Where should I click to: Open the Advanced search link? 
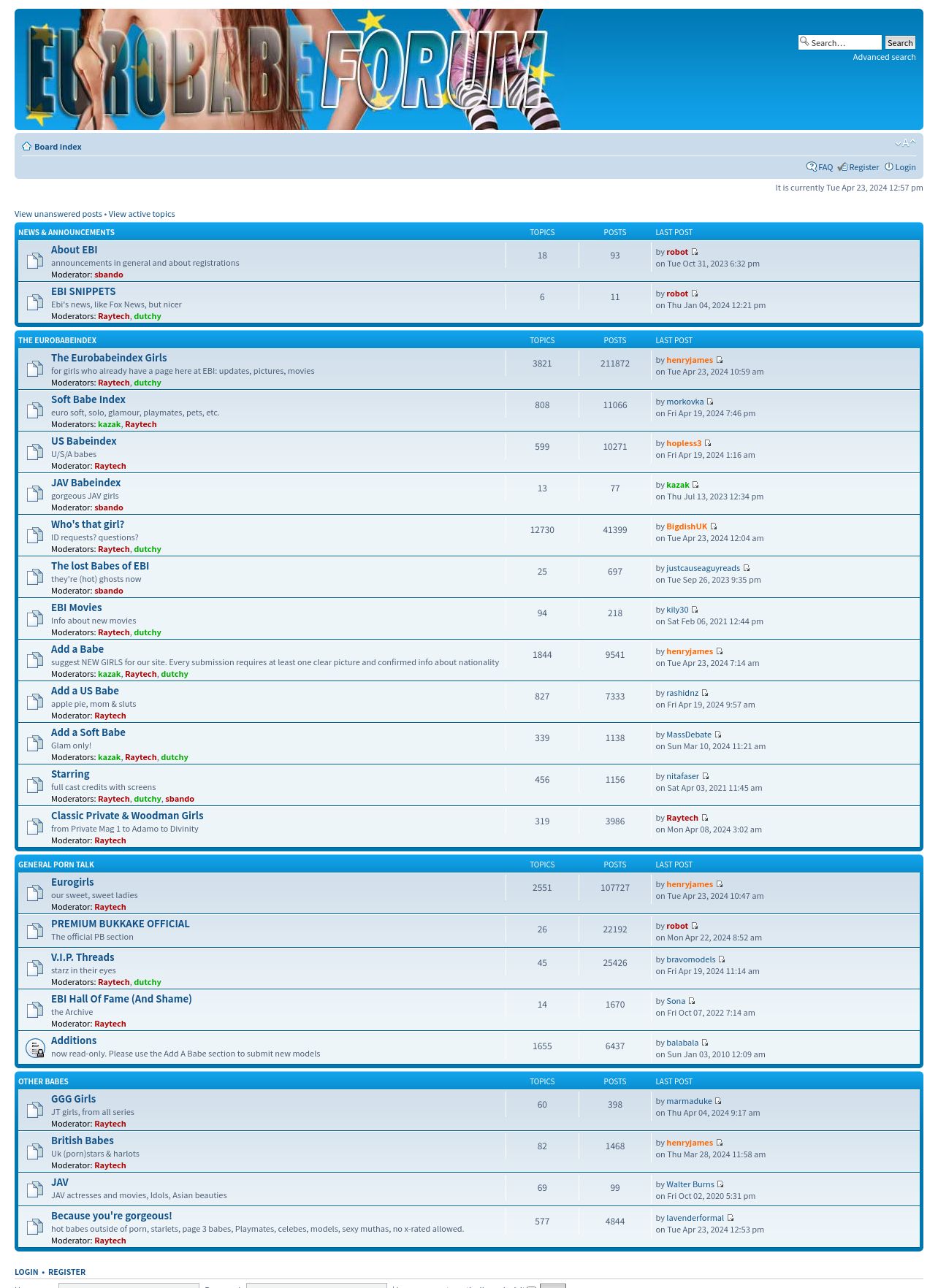coord(884,57)
